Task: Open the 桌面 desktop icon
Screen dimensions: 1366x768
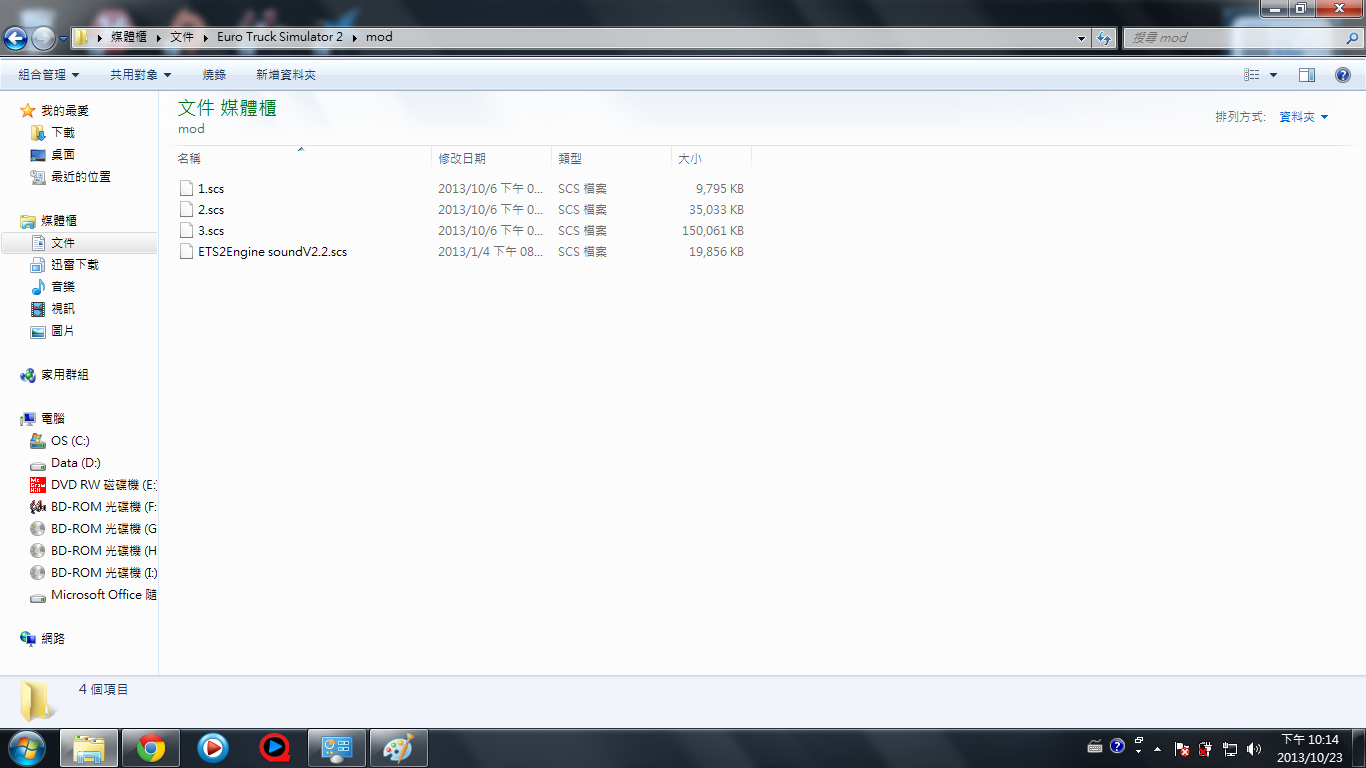Action: pos(38,155)
